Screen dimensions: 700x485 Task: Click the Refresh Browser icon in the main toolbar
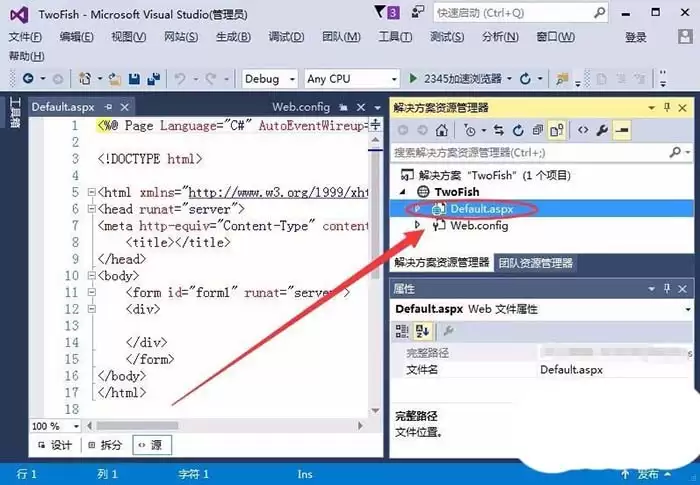[x=525, y=79]
